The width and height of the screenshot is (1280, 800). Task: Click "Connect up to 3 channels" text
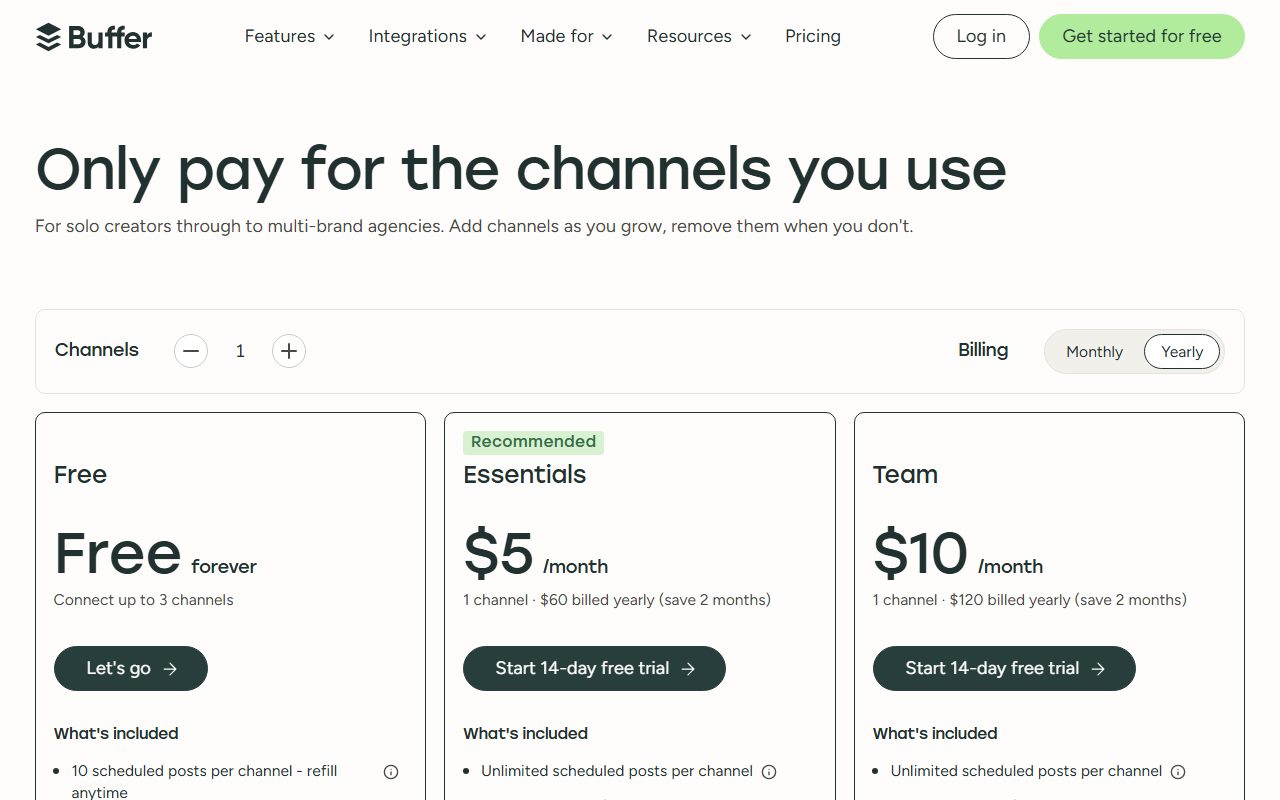144,600
